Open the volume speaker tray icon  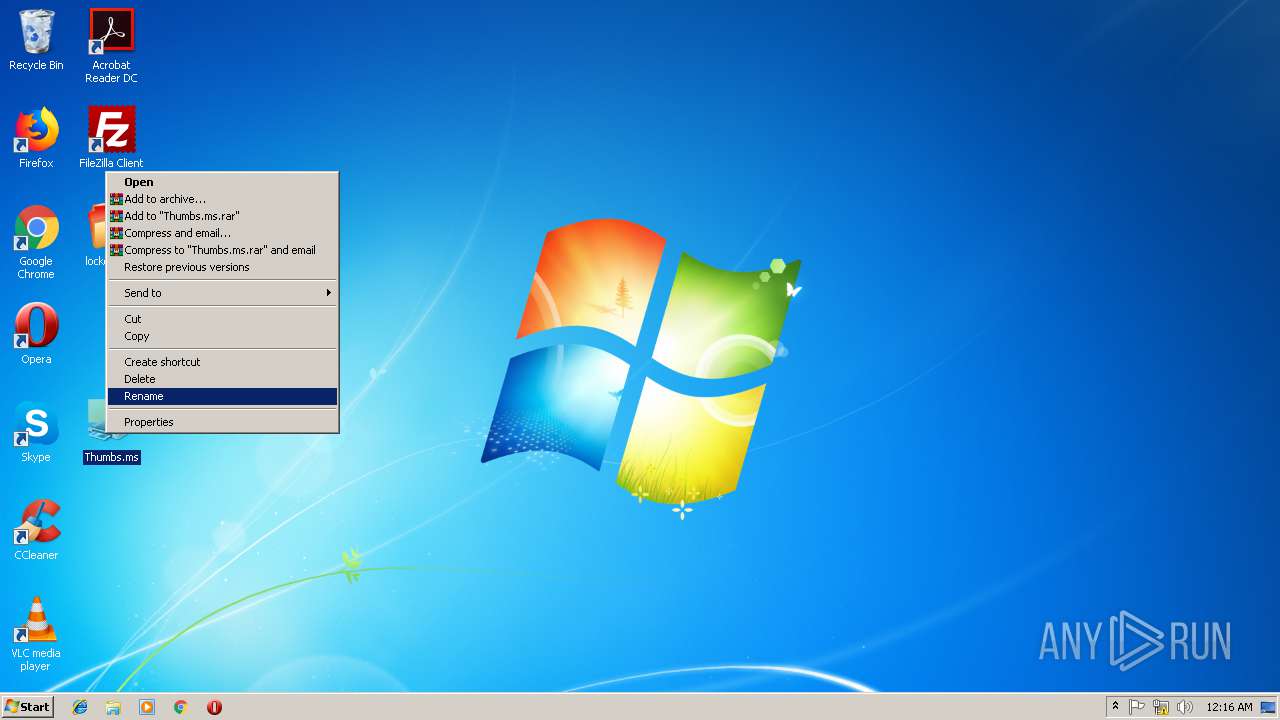pos(1185,707)
